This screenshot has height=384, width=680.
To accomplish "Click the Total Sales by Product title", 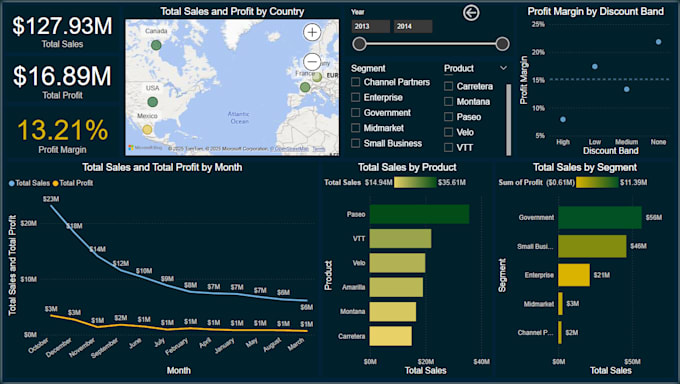I will pyautogui.click(x=407, y=167).
